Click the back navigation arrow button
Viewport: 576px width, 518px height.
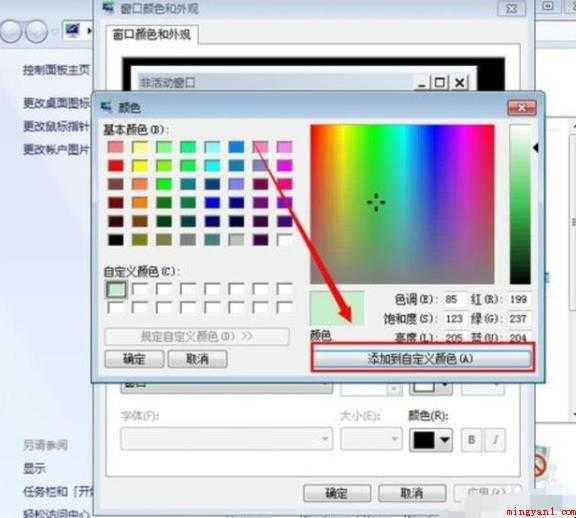coord(11,31)
